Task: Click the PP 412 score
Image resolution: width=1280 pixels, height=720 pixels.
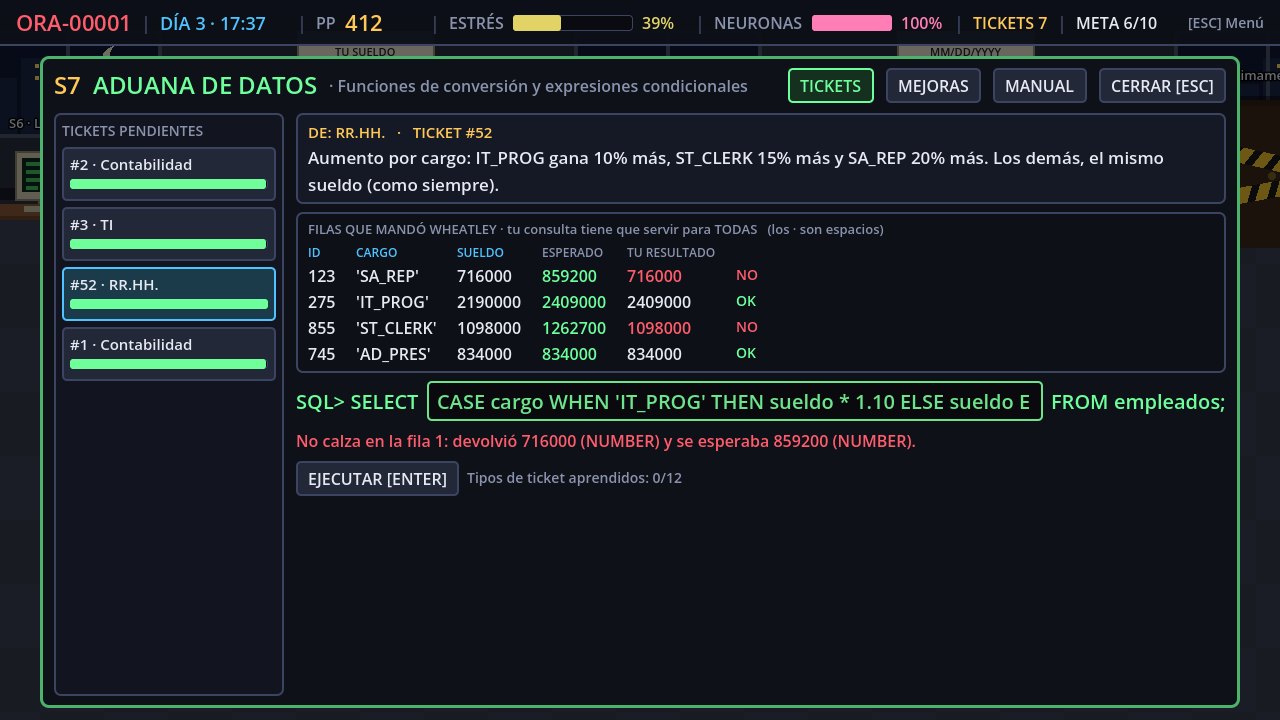Action: [x=349, y=23]
